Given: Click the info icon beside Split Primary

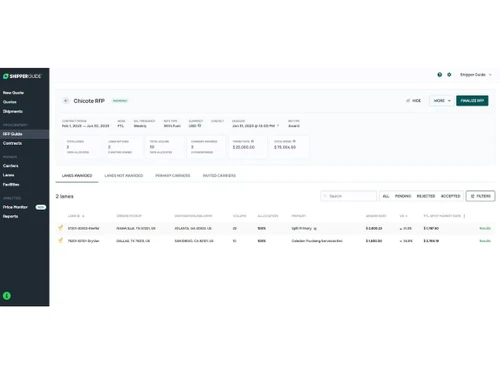Looking at the screenshot, I should pyautogui.click(x=315, y=228).
